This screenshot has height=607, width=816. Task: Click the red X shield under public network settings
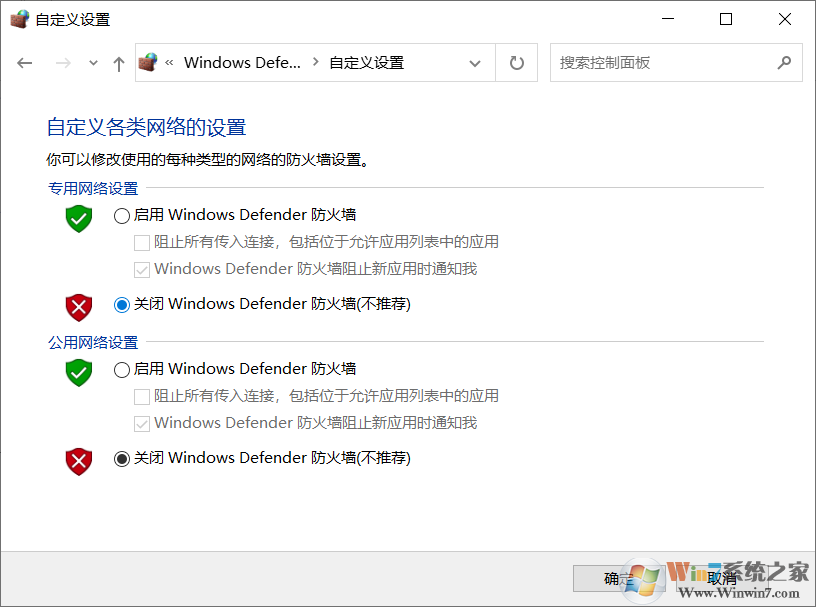coord(78,461)
